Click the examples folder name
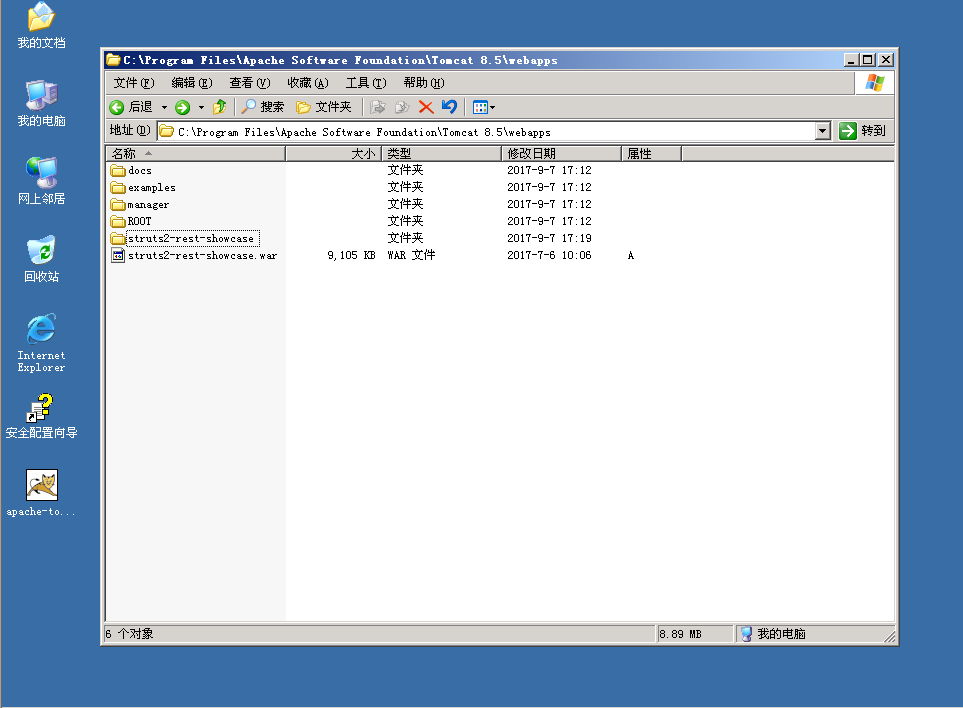Screen dimensions: 963x708 pyautogui.click(x=152, y=188)
